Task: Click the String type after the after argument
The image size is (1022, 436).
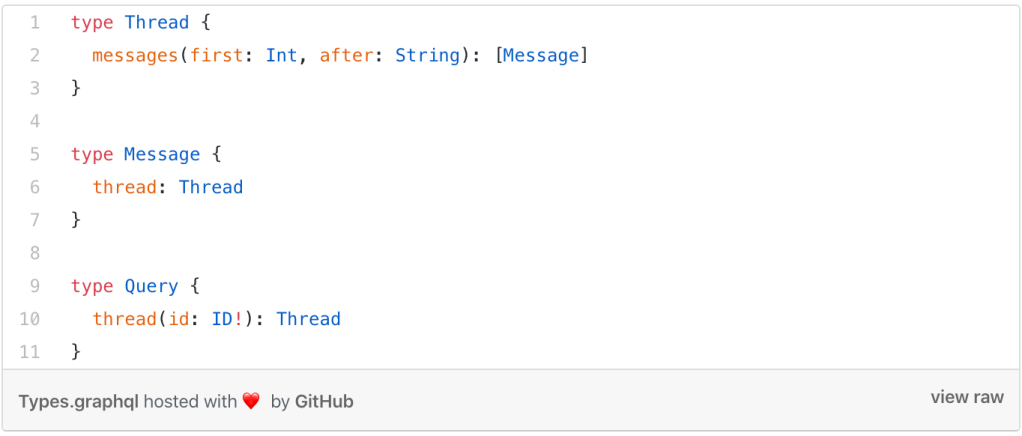Action: point(427,55)
